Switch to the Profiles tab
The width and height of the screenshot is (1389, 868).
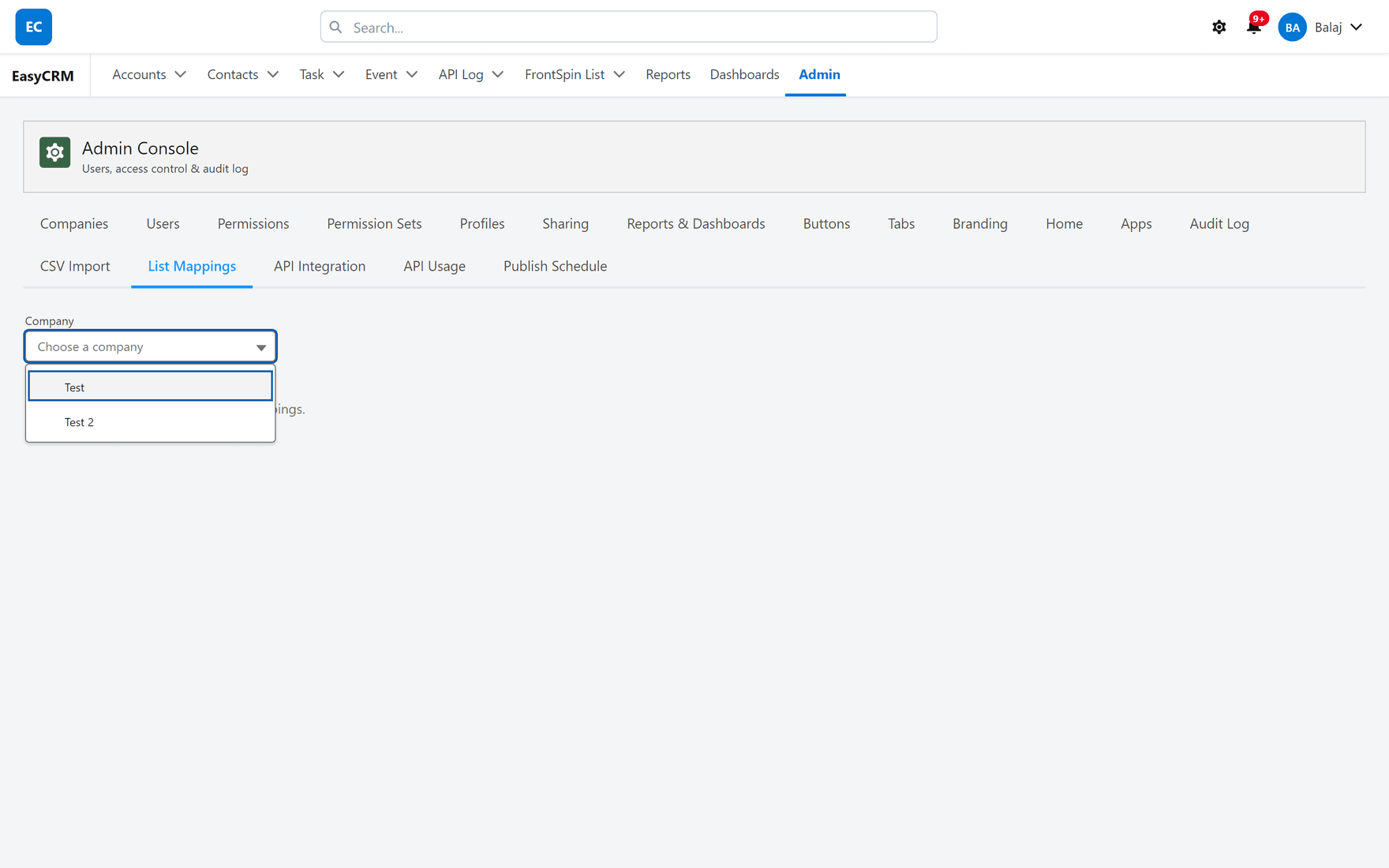click(x=482, y=223)
